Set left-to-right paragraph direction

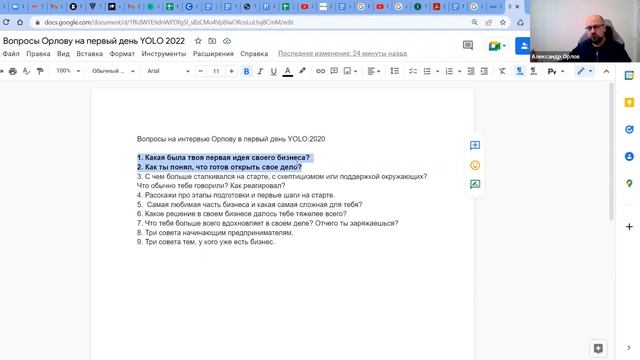519,71
